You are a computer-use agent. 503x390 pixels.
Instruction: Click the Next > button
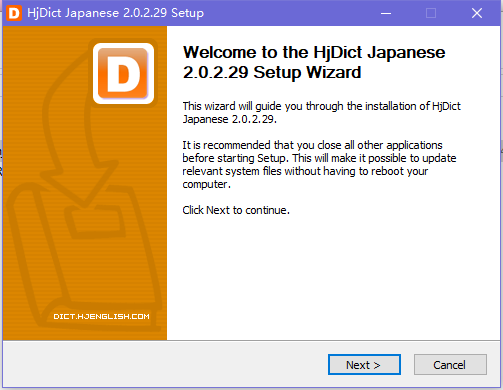coord(364,365)
